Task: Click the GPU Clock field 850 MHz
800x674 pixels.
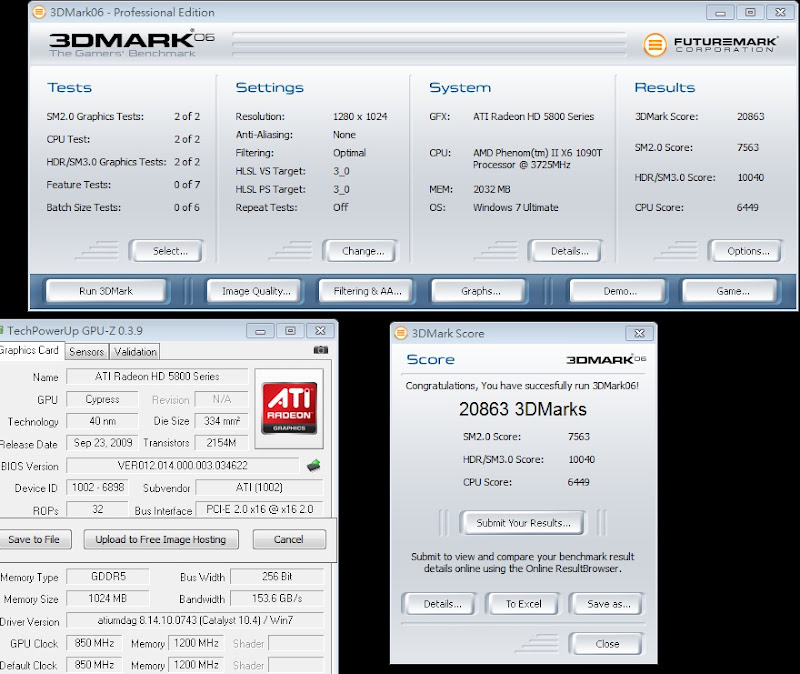Action: pyautogui.click(x=94, y=643)
